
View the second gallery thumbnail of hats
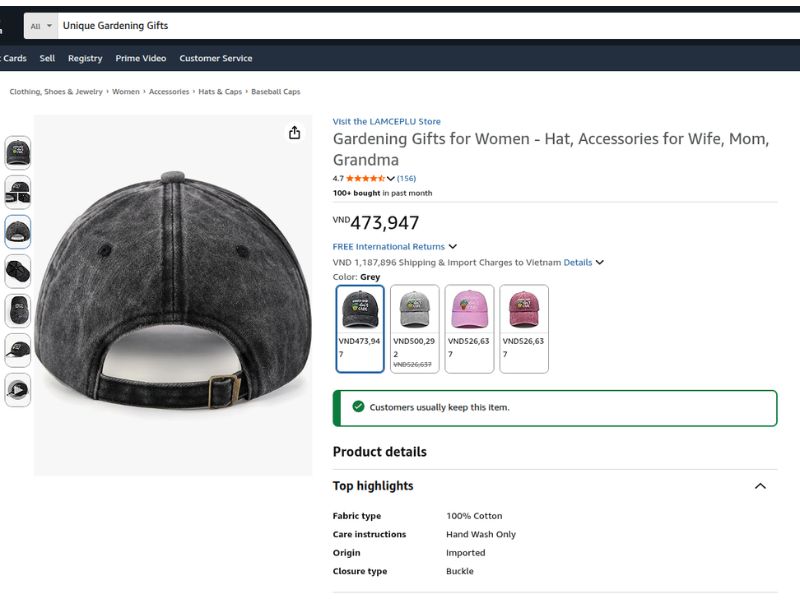click(18, 192)
